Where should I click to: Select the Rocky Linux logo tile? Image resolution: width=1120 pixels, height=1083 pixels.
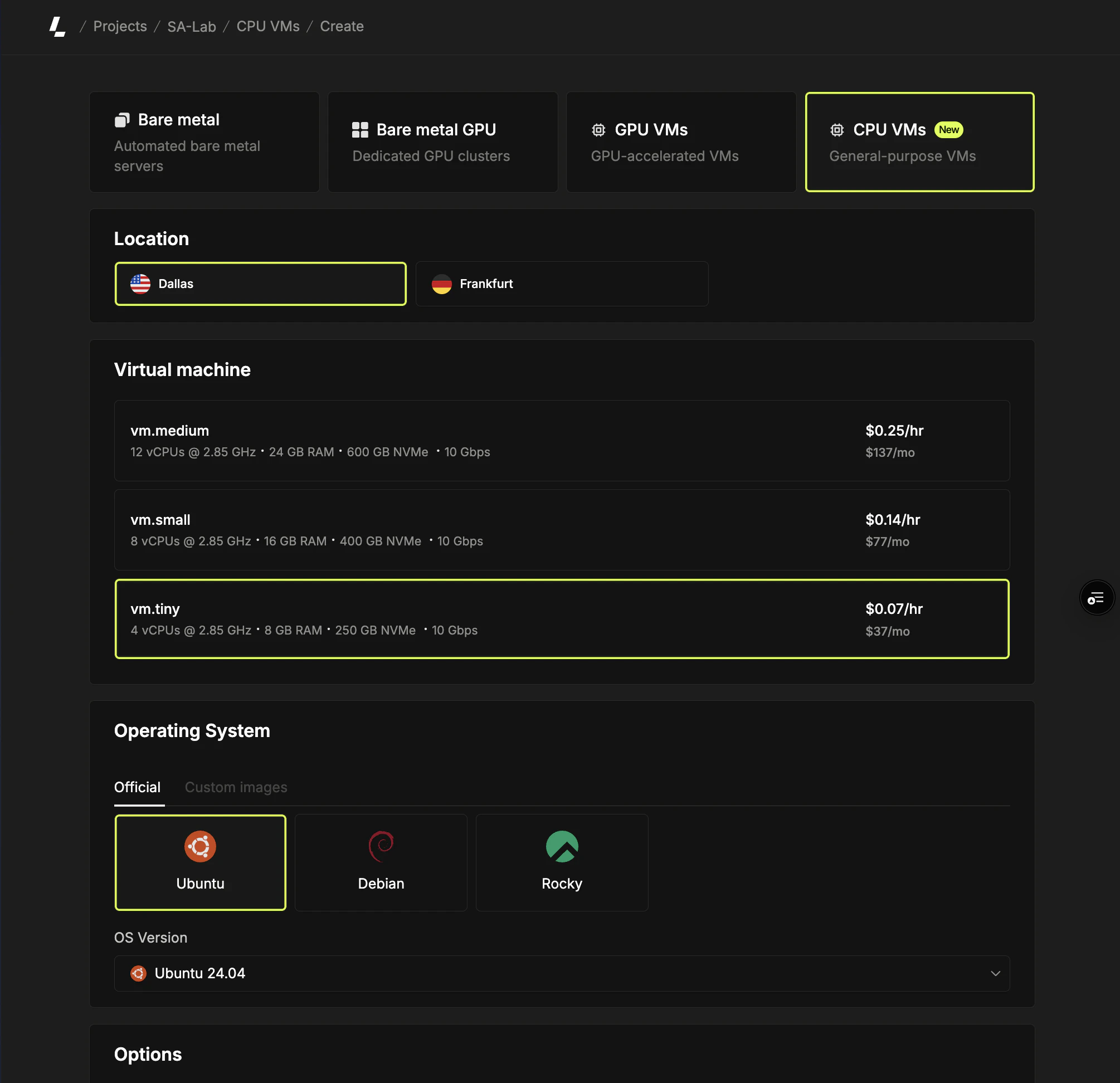click(562, 847)
